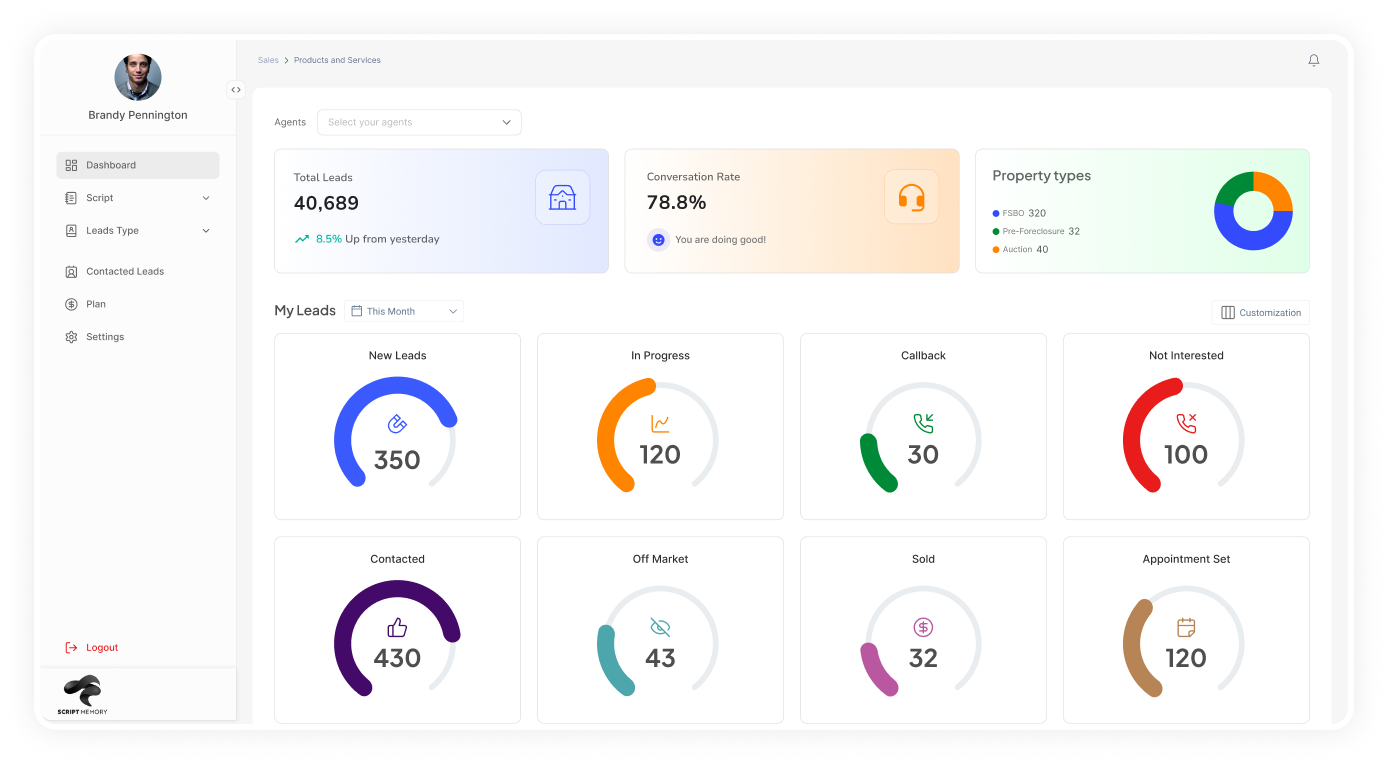
Task: Click the thumbs up icon in Contacted
Action: 397,627
